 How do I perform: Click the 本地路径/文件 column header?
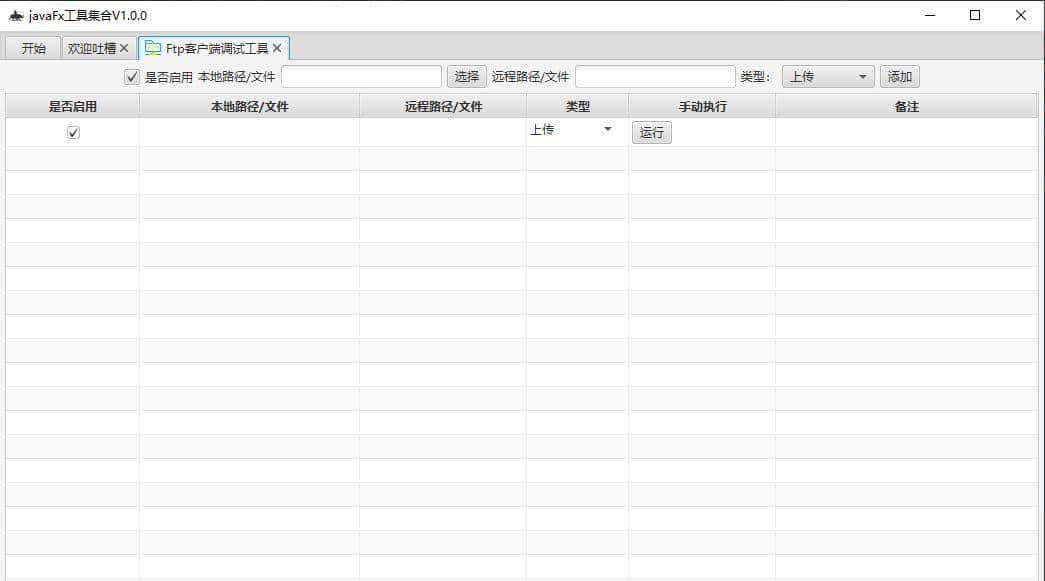249,105
